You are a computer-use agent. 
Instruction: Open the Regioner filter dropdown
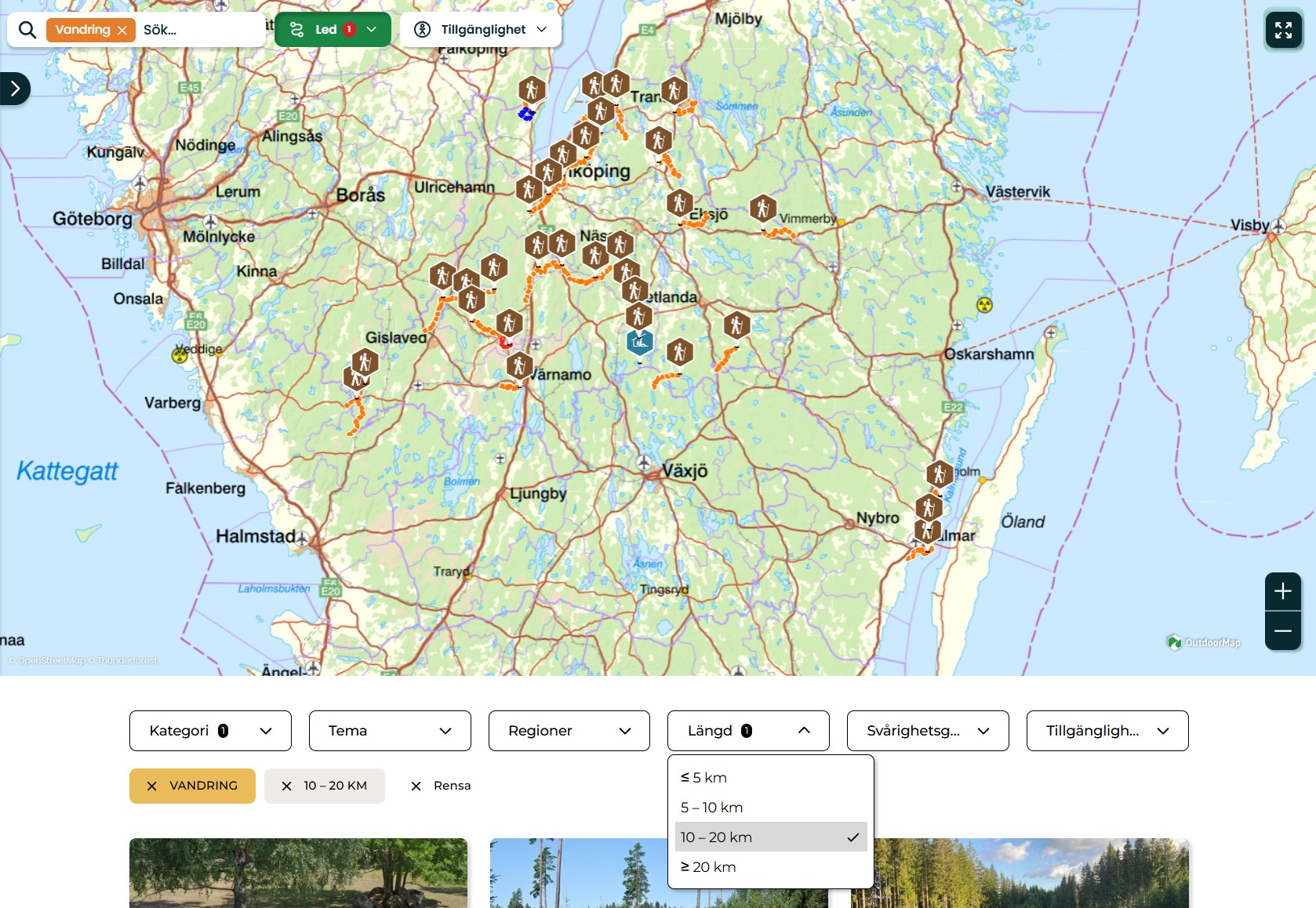(569, 731)
